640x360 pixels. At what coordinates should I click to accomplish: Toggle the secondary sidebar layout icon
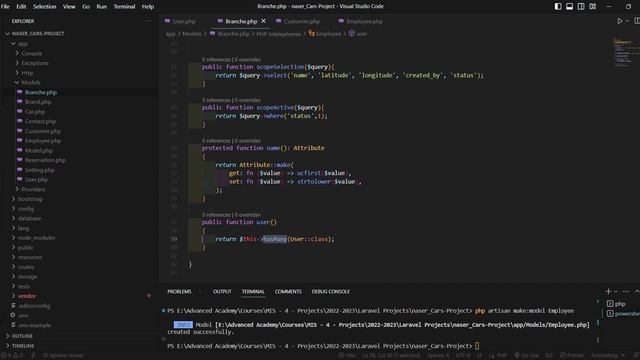point(581,7)
